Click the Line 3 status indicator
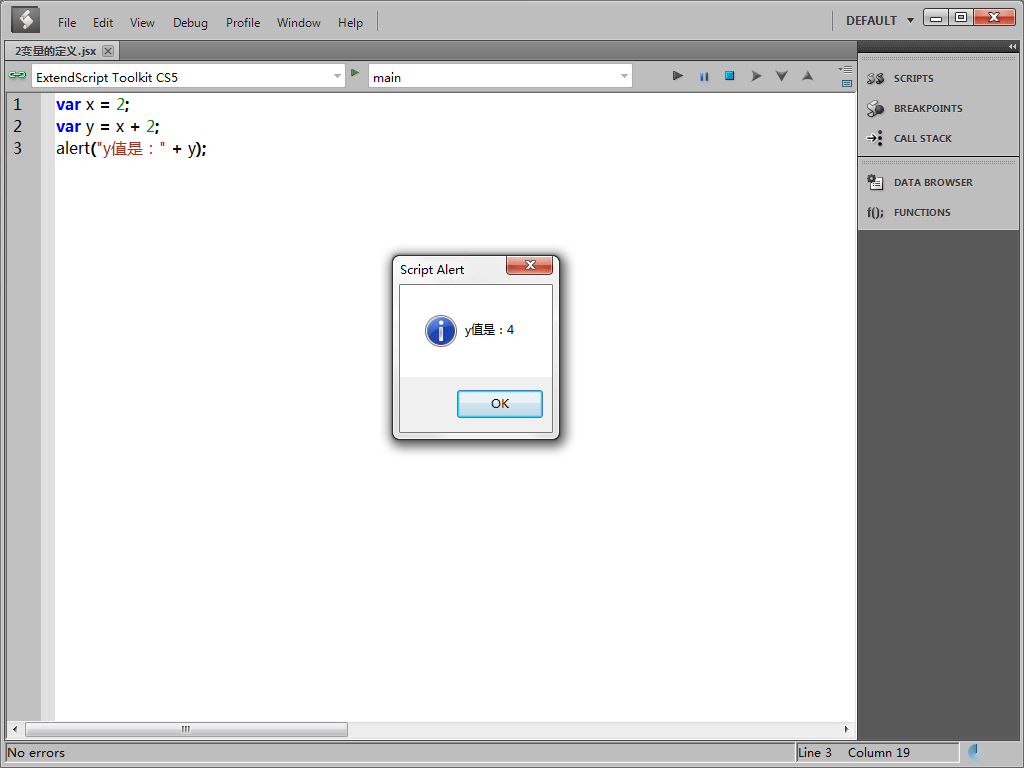This screenshot has height=768, width=1024. coord(814,752)
